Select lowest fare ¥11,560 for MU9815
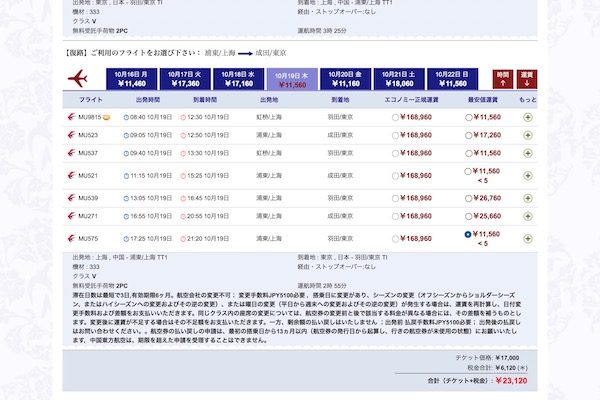This screenshot has width=600, height=400. tap(468, 118)
